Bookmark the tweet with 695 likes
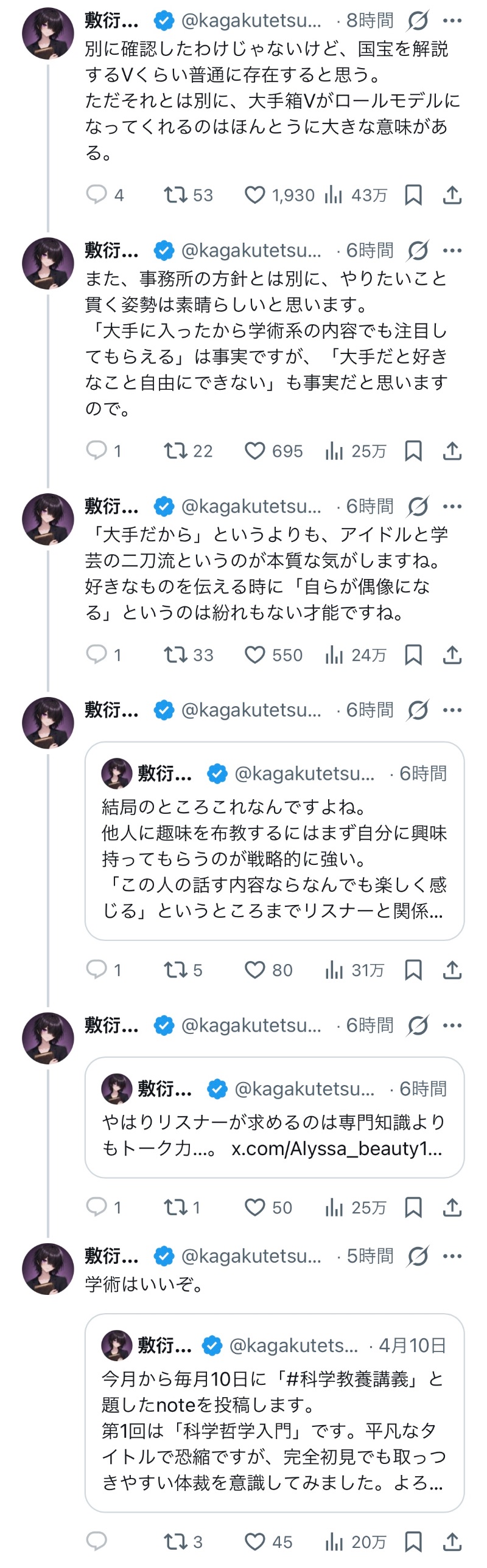 coord(413,451)
